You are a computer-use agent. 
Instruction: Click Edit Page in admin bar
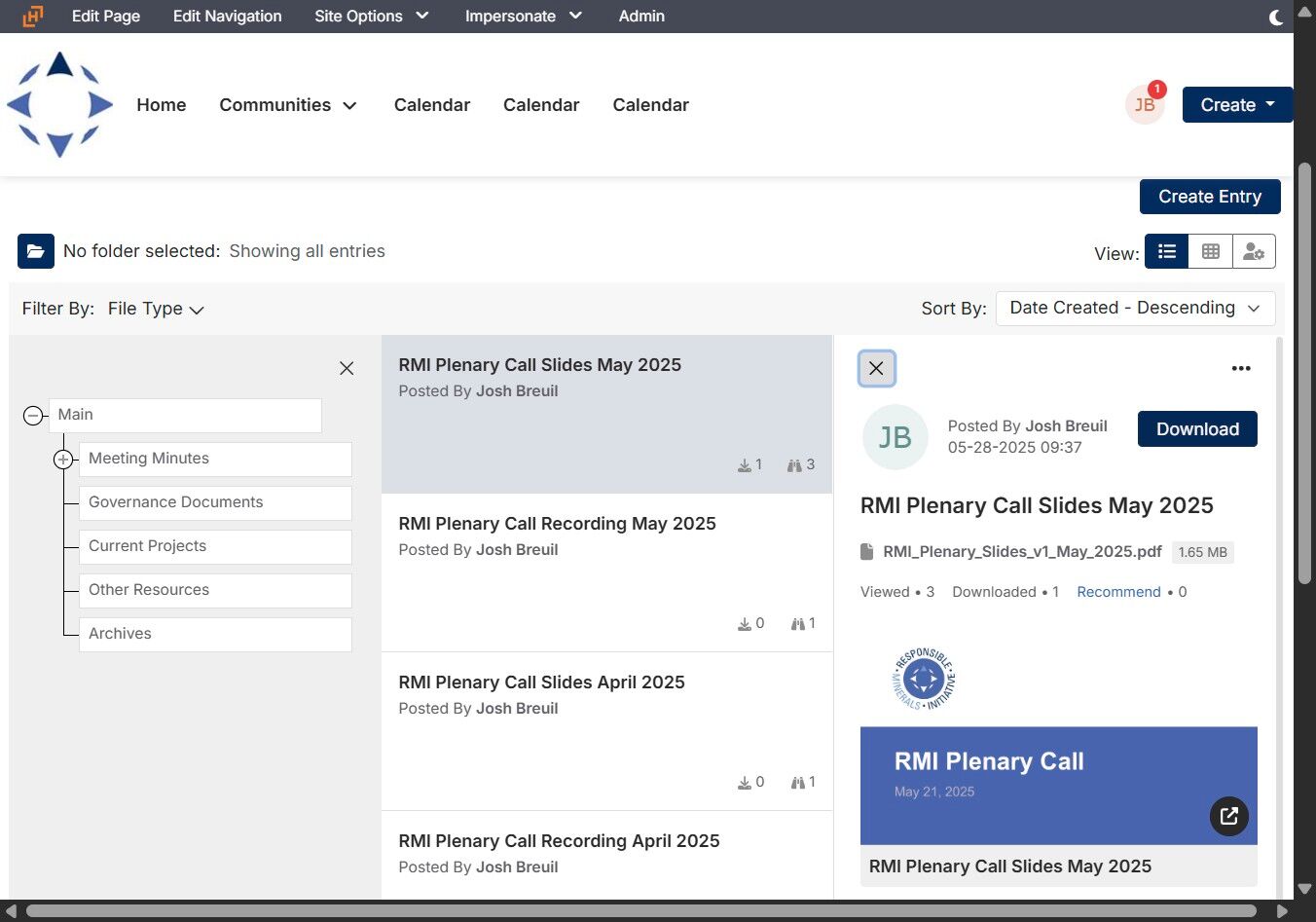click(106, 17)
